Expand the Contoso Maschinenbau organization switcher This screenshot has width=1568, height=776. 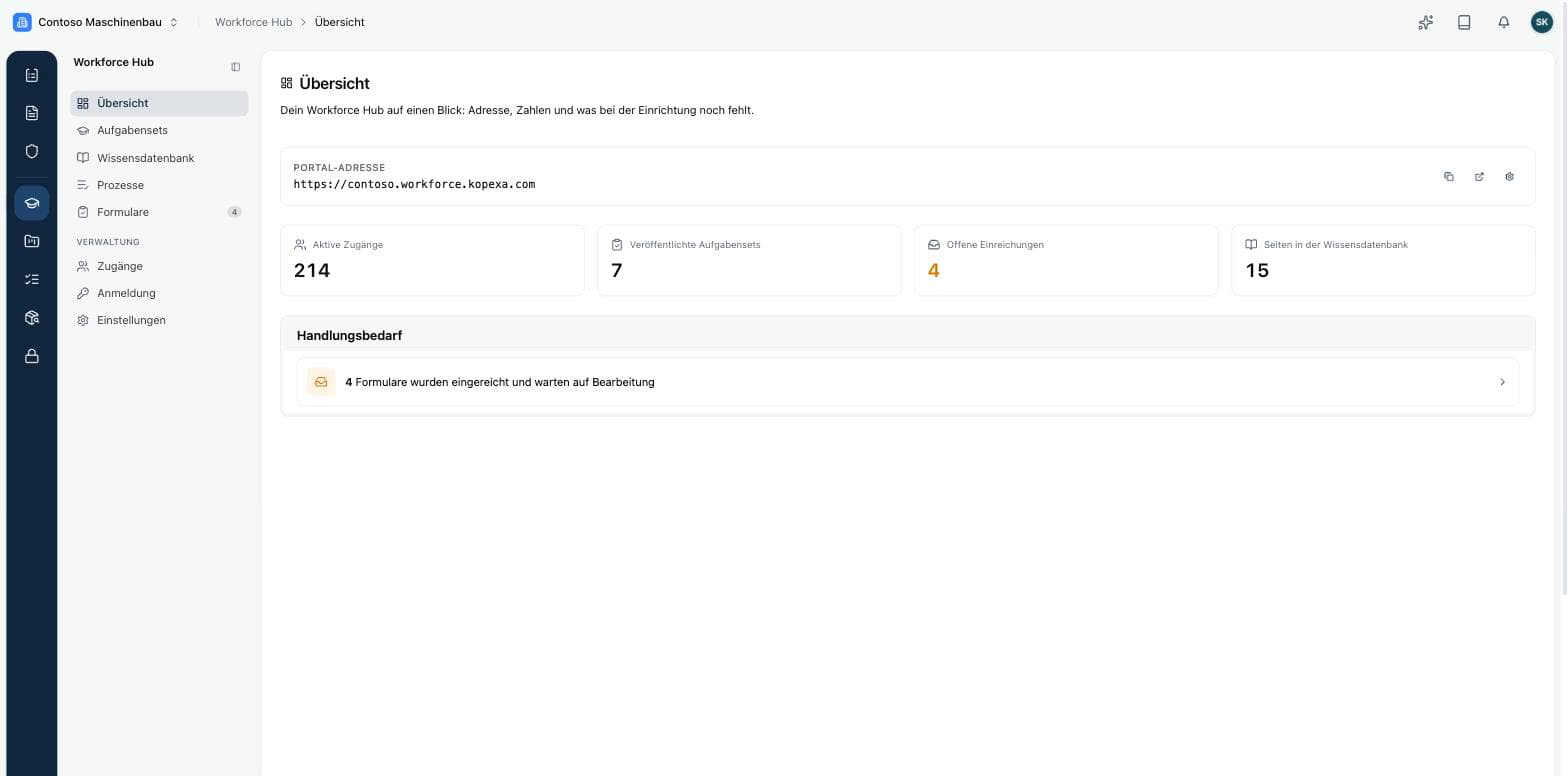click(x=96, y=22)
